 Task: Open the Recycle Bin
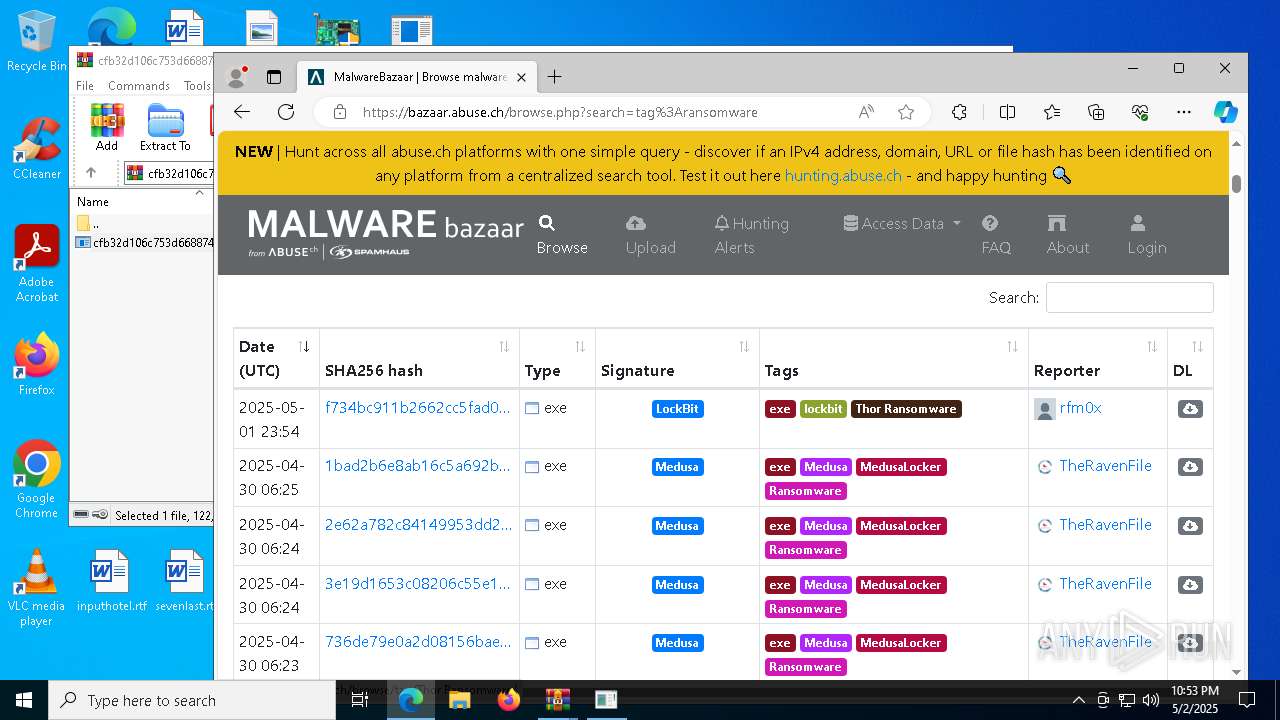click(x=37, y=41)
